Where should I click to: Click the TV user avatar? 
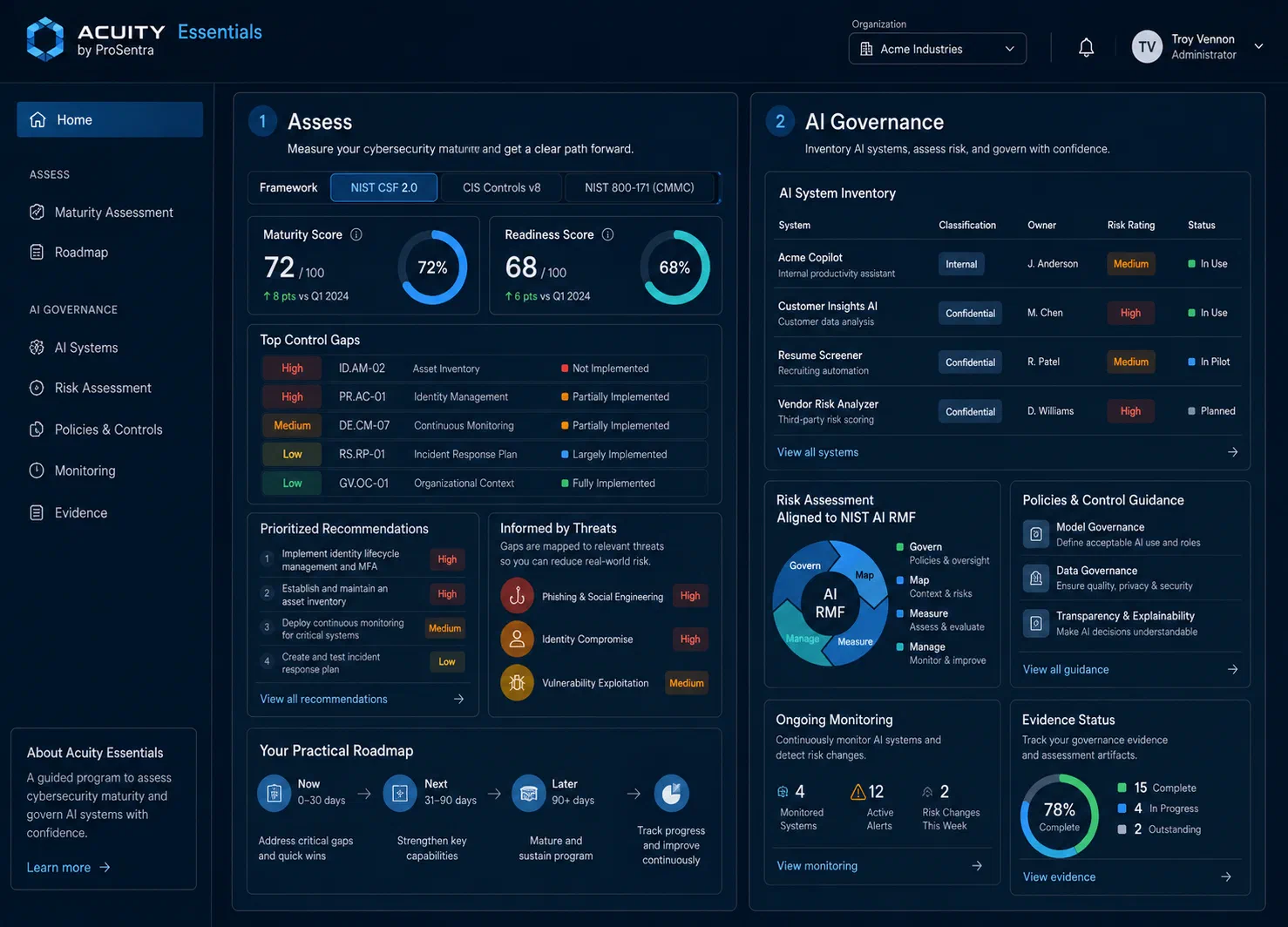(x=1147, y=47)
